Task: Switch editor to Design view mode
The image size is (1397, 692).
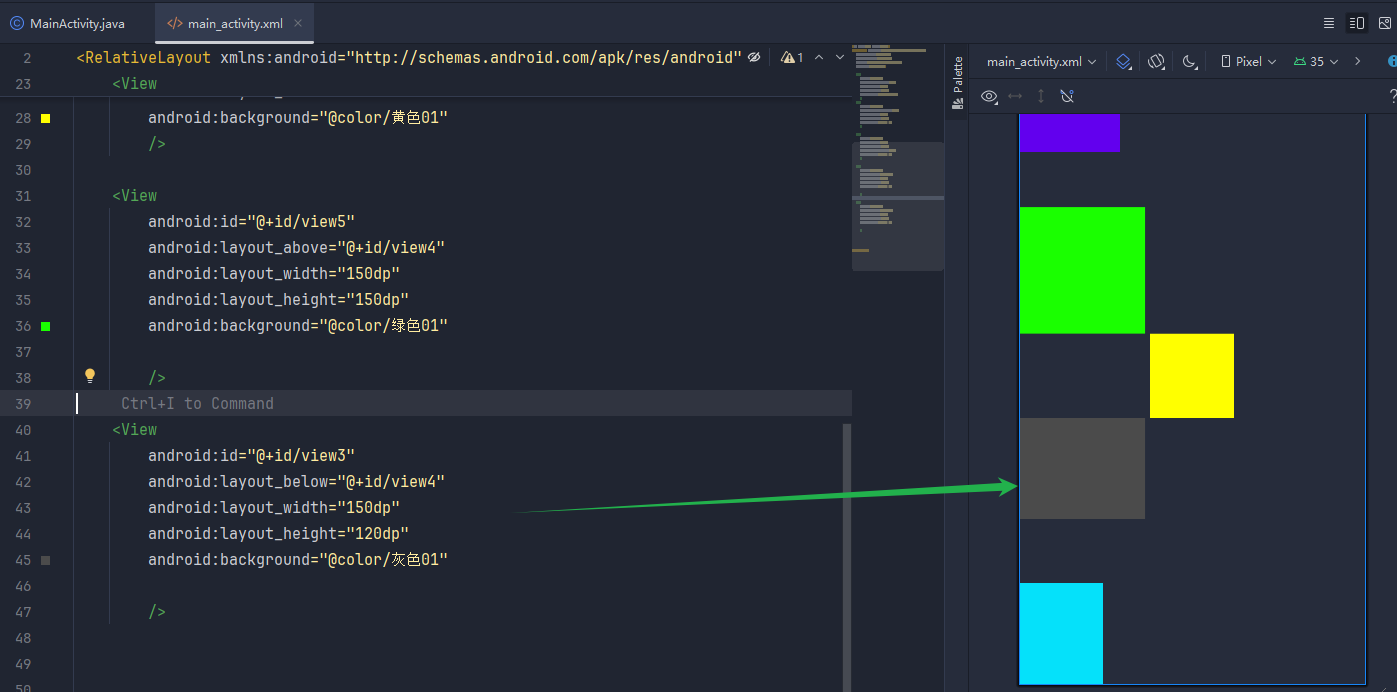Action: [x=1385, y=22]
